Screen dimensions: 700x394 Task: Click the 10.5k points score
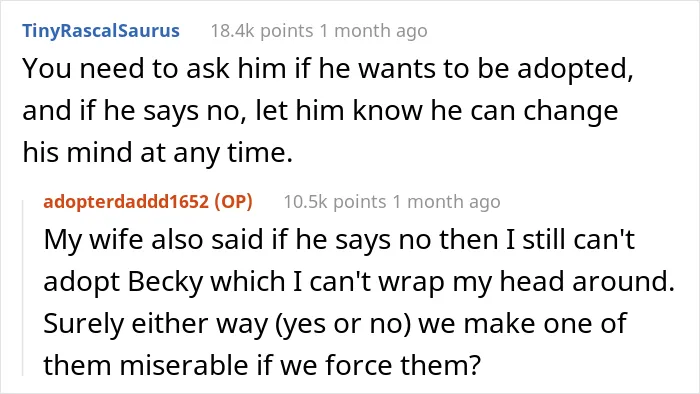pos(335,202)
